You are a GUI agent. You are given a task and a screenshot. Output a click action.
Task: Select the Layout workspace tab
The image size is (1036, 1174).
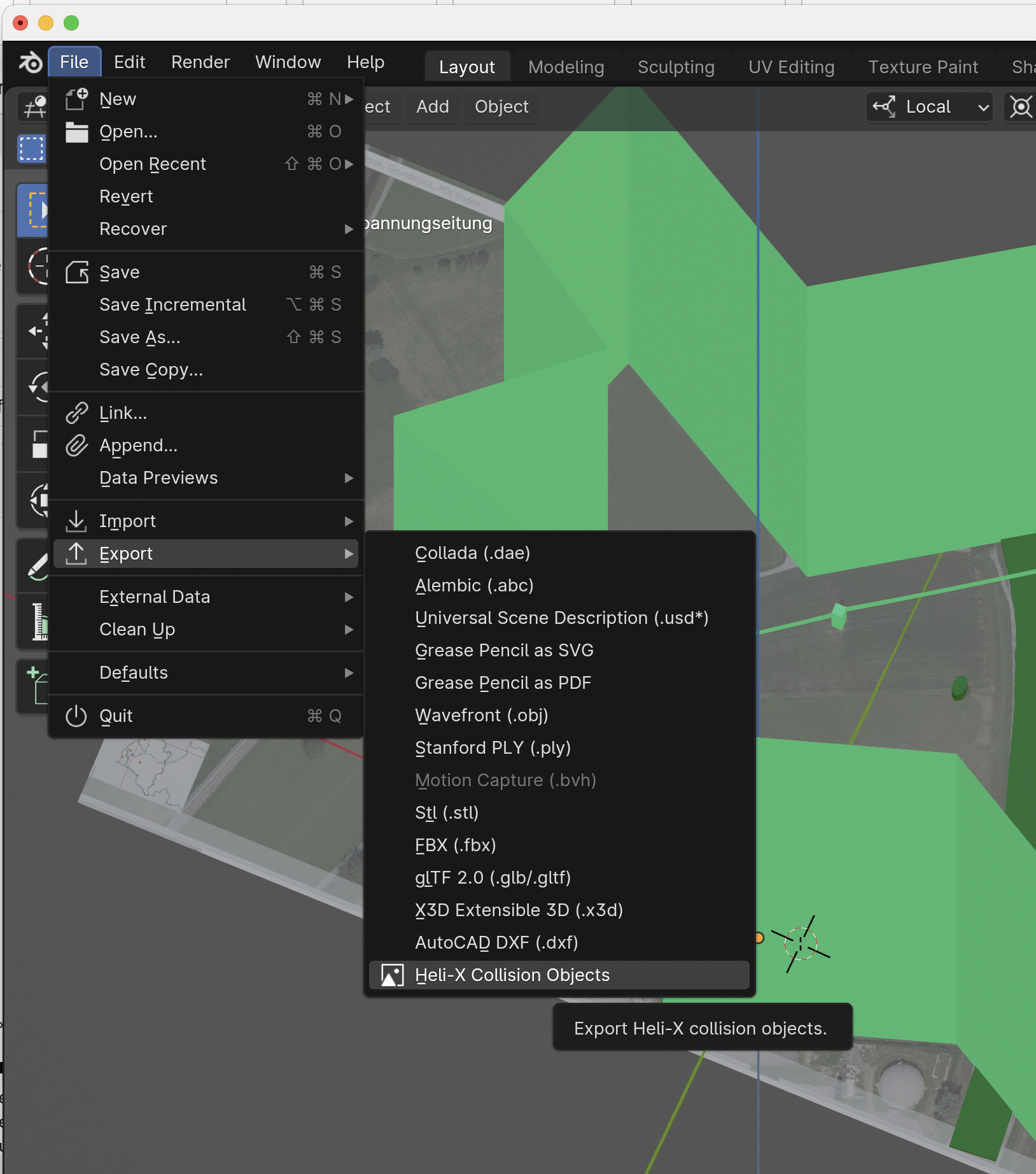(x=467, y=67)
